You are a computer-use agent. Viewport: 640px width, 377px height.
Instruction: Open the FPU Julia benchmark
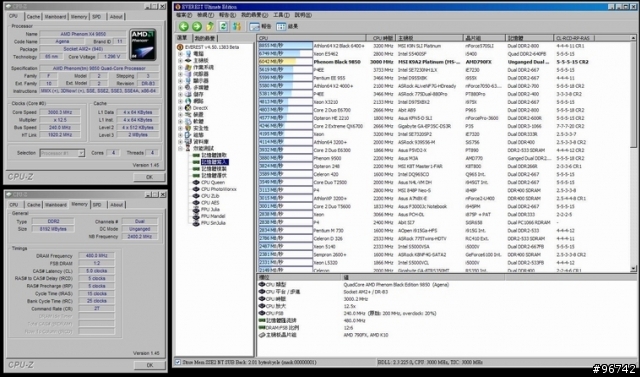coord(206,209)
